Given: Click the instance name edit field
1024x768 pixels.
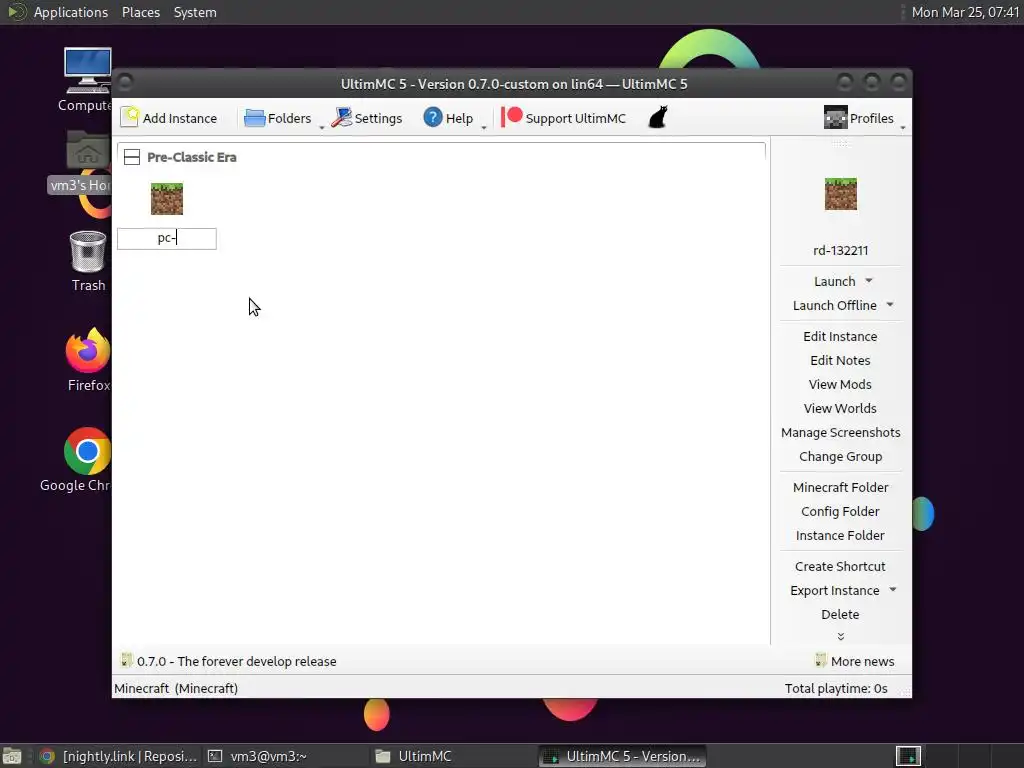Looking at the screenshot, I should point(167,238).
